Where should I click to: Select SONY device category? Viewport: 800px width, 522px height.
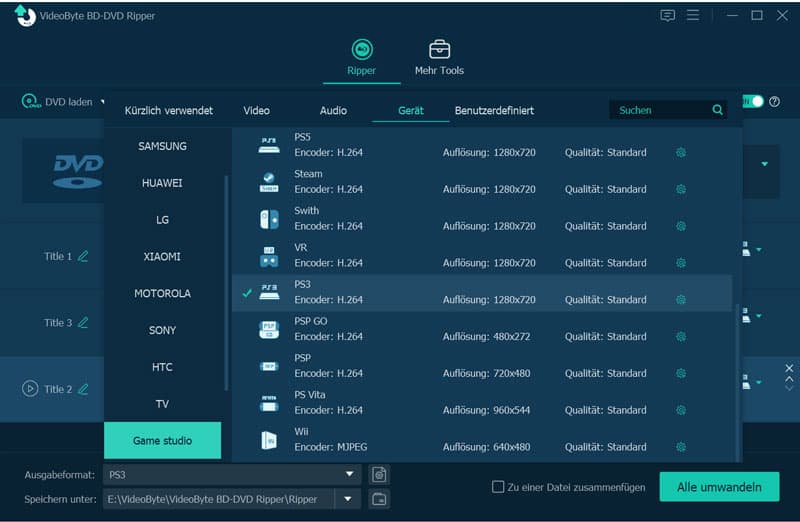162,330
